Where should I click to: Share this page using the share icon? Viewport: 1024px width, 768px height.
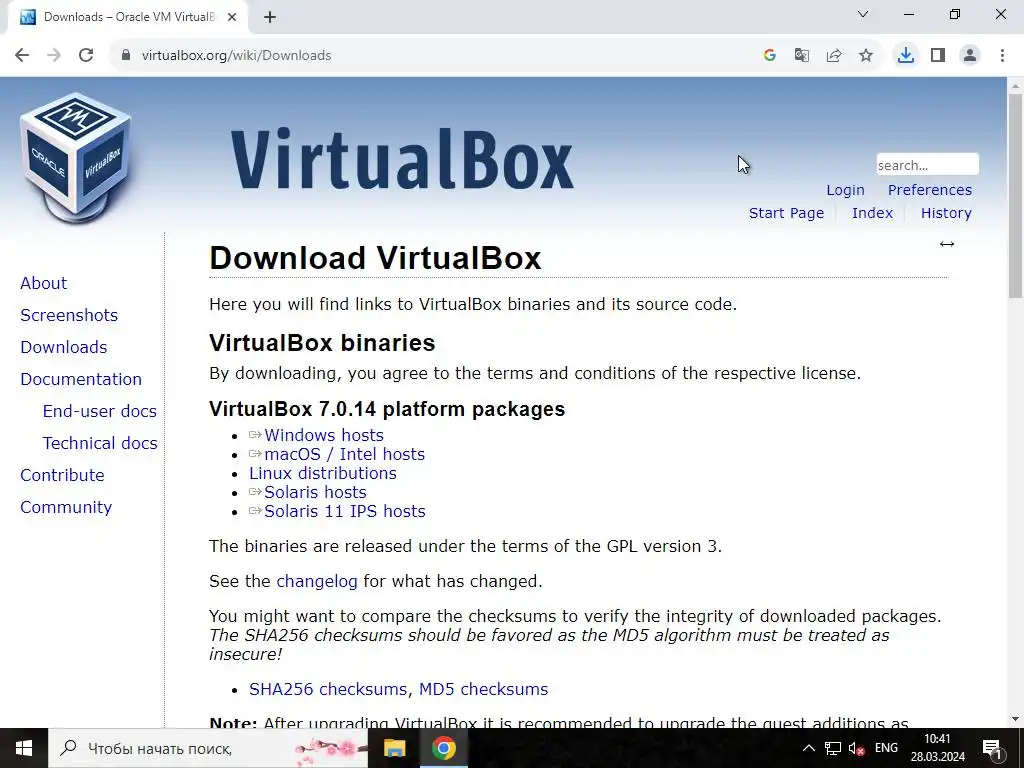[834, 56]
